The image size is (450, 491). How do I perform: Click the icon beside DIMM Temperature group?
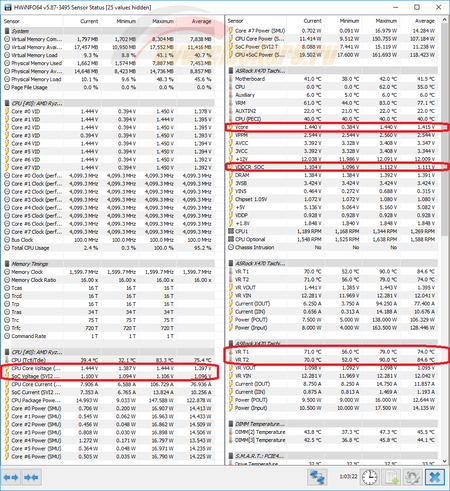pos(231,424)
